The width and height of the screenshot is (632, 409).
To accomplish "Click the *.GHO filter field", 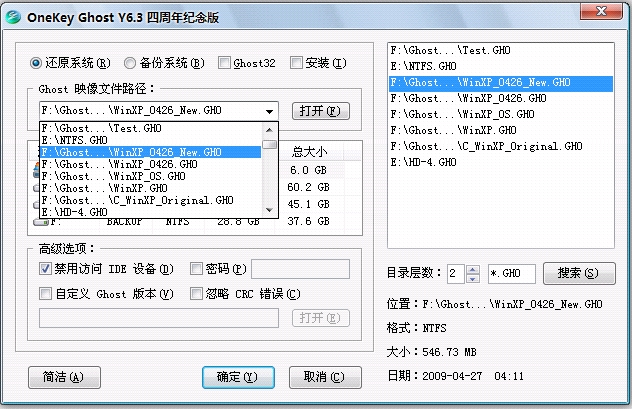I will click(x=511, y=274).
